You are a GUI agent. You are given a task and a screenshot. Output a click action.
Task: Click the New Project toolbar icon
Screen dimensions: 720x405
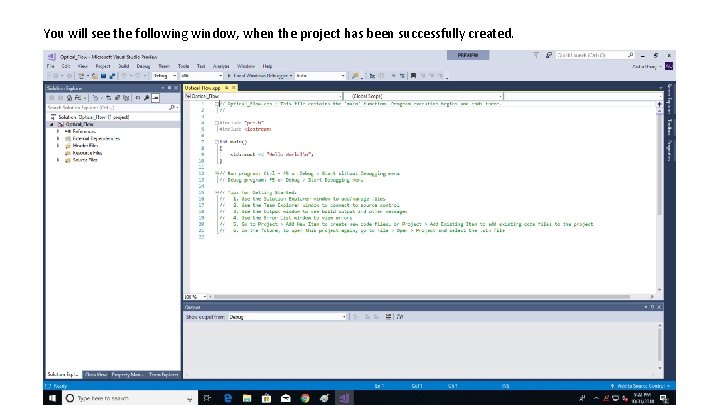coord(81,76)
